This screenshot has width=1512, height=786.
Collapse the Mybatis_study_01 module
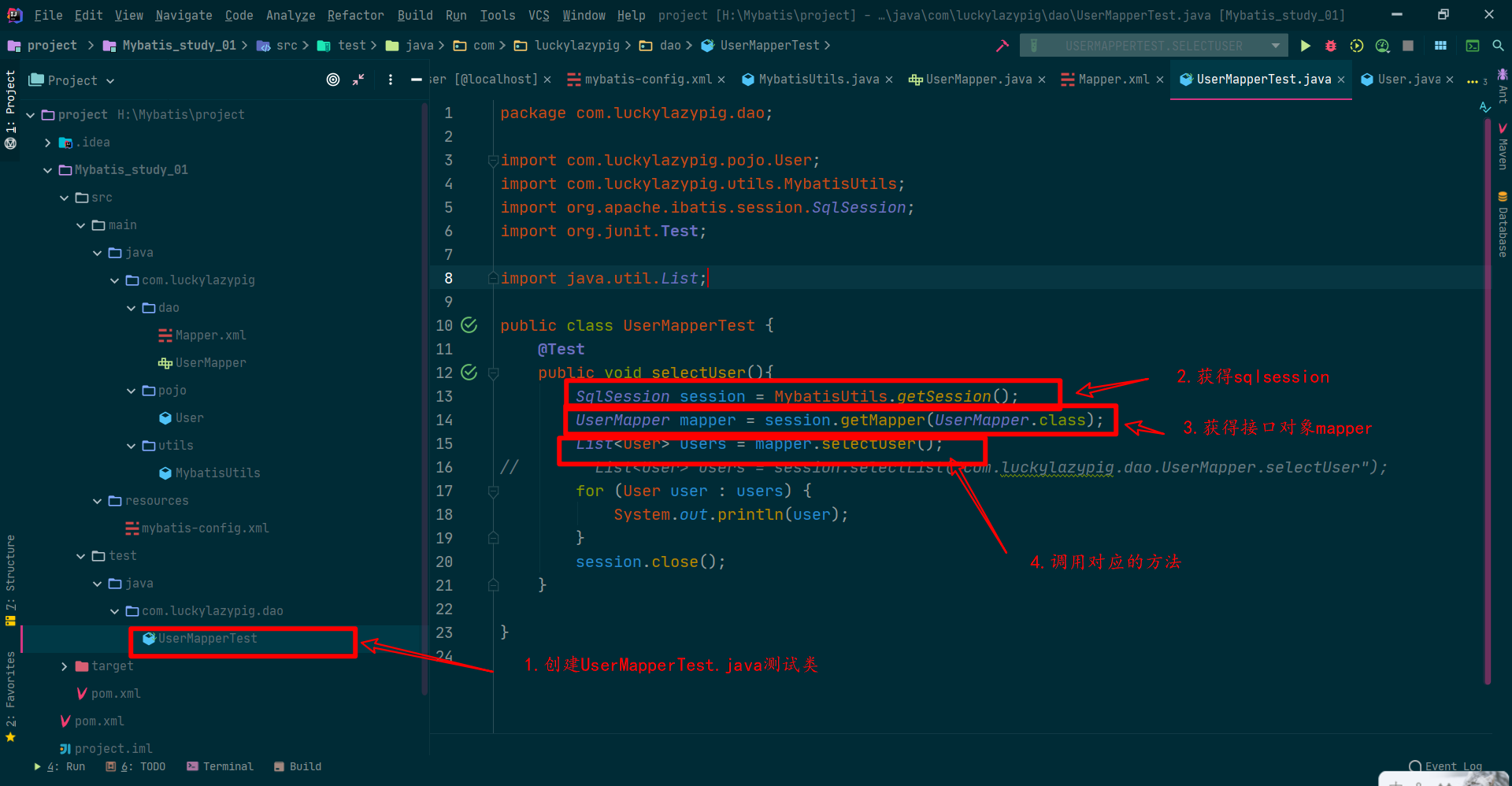click(47, 170)
